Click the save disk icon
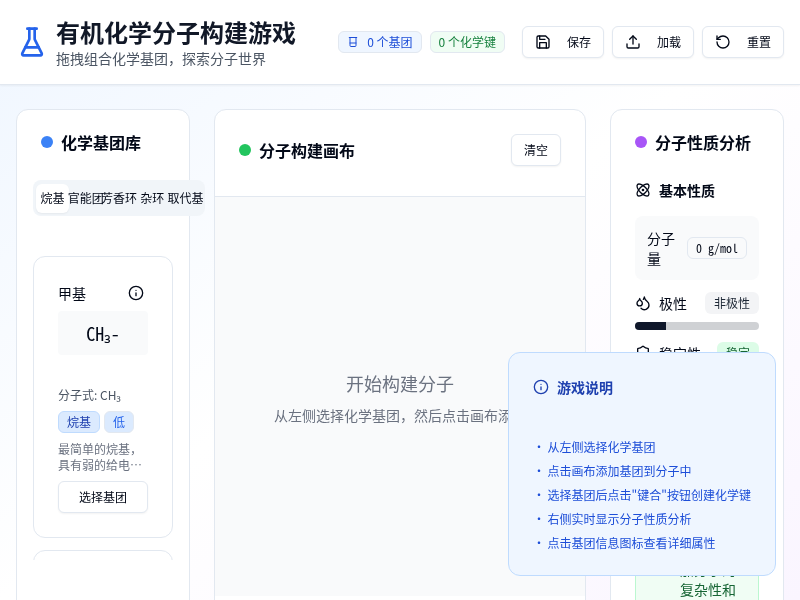Image resolution: width=800 pixels, height=600 pixels. click(x=543, y=42)
